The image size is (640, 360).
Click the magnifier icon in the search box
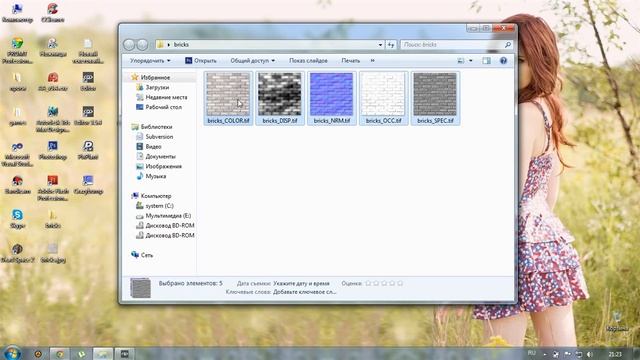pos(508,44)
